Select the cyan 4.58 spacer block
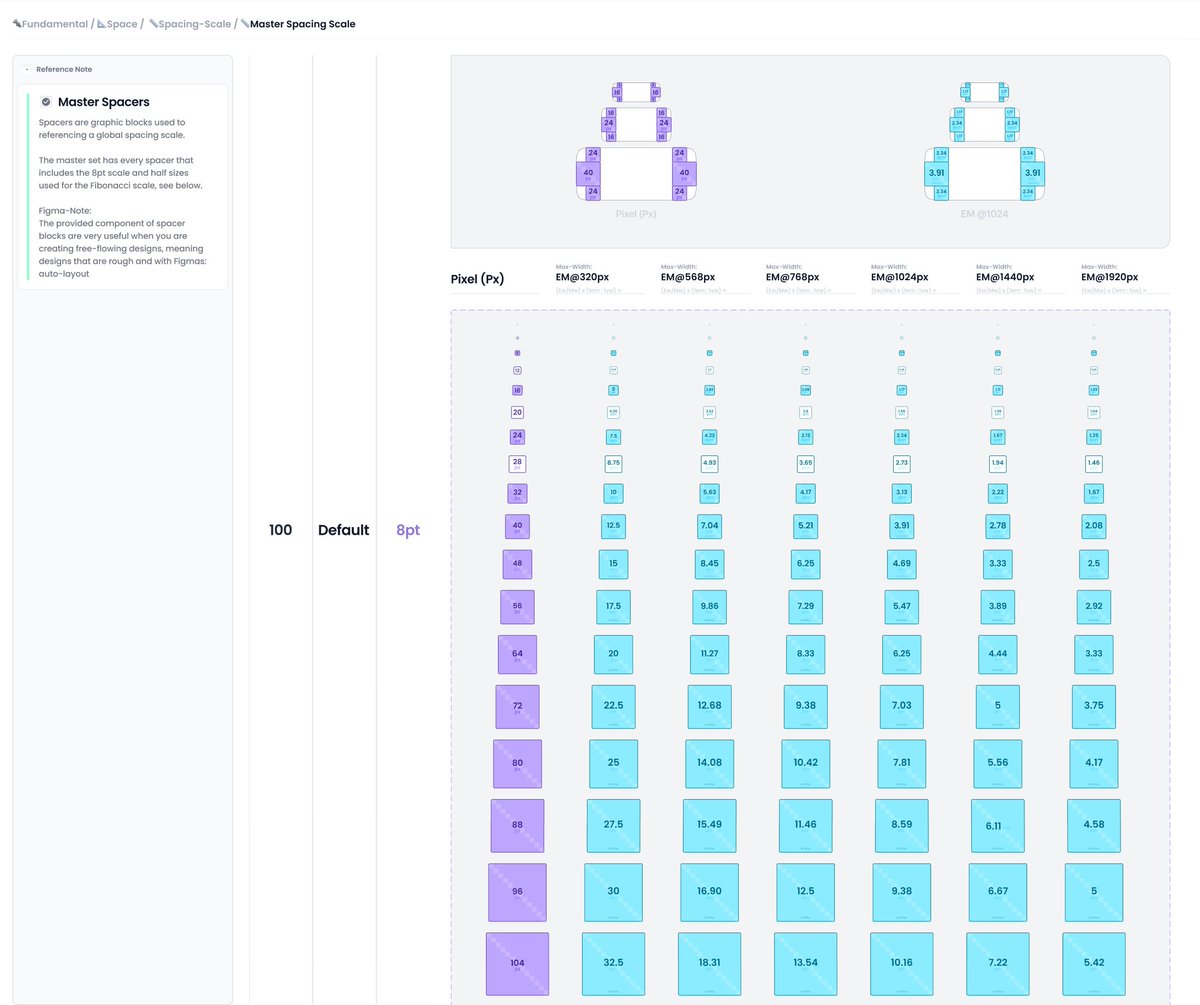This screenshot has width=1200, height=1005. [1093, 825]
